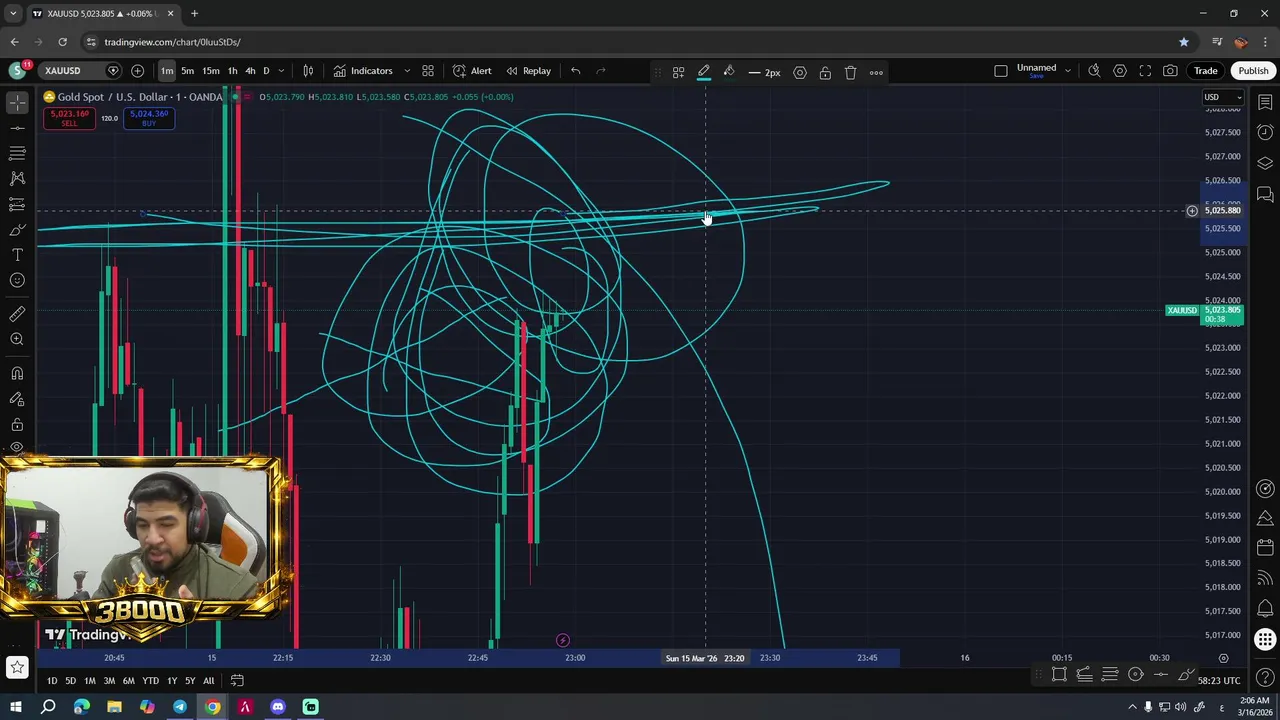
Task: Select the 1m timeframe
Action: (167, 71)
